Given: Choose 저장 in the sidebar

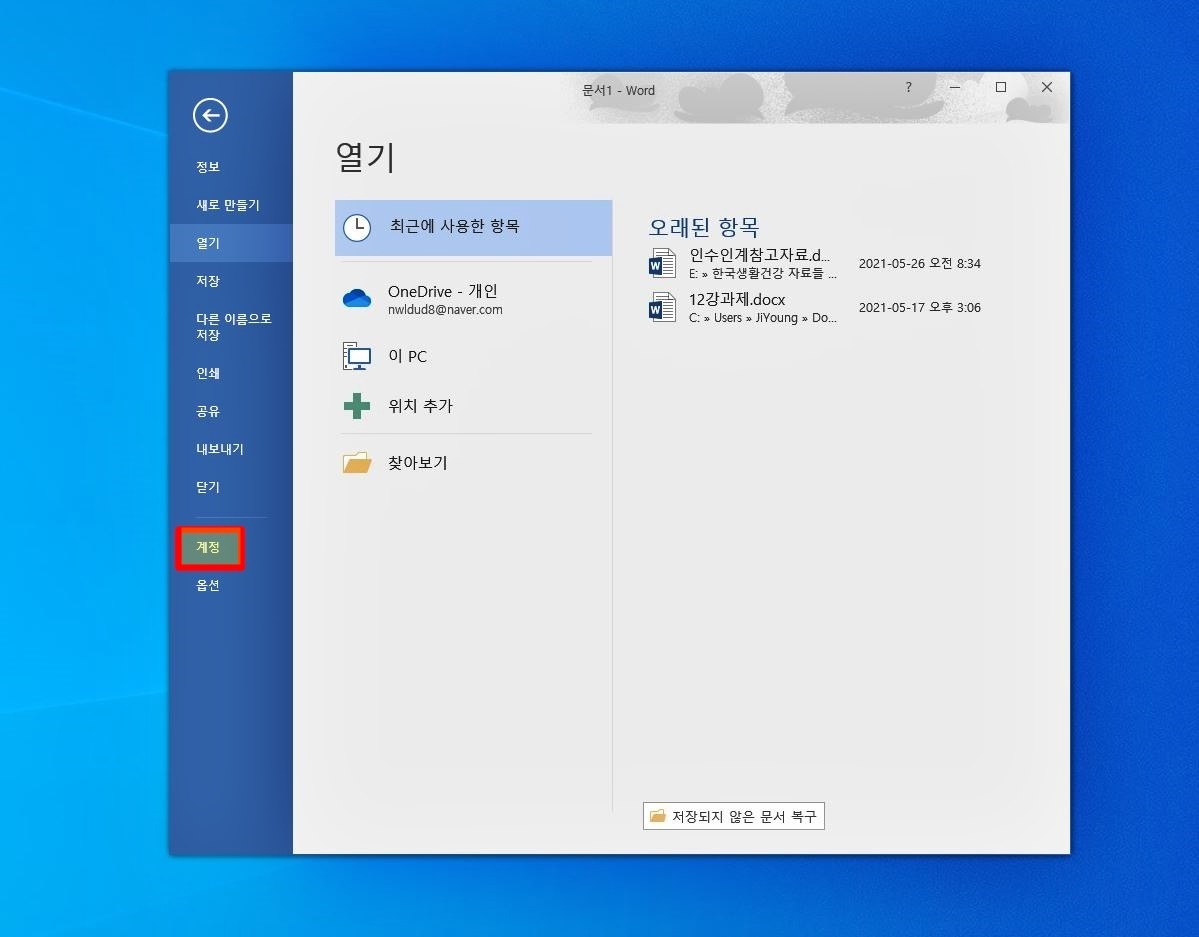Looking at the screenshot, I should click(231, 281).
